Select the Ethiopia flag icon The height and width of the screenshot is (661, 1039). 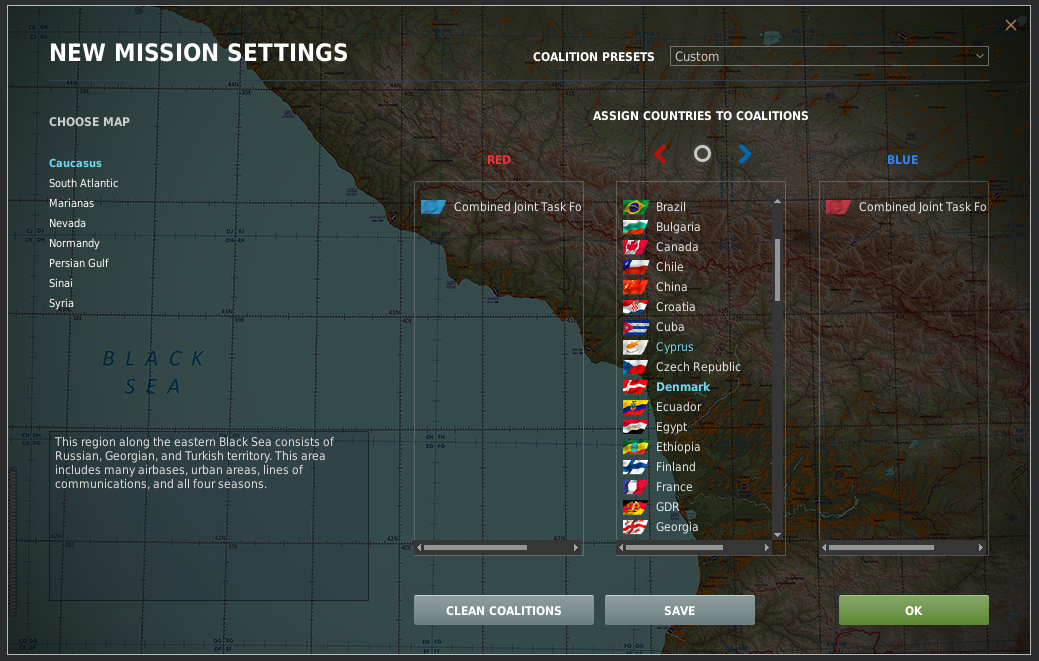point(635,447)
